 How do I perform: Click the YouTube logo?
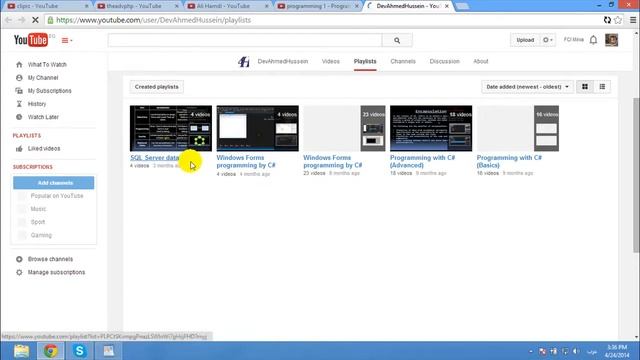[31, 40]
